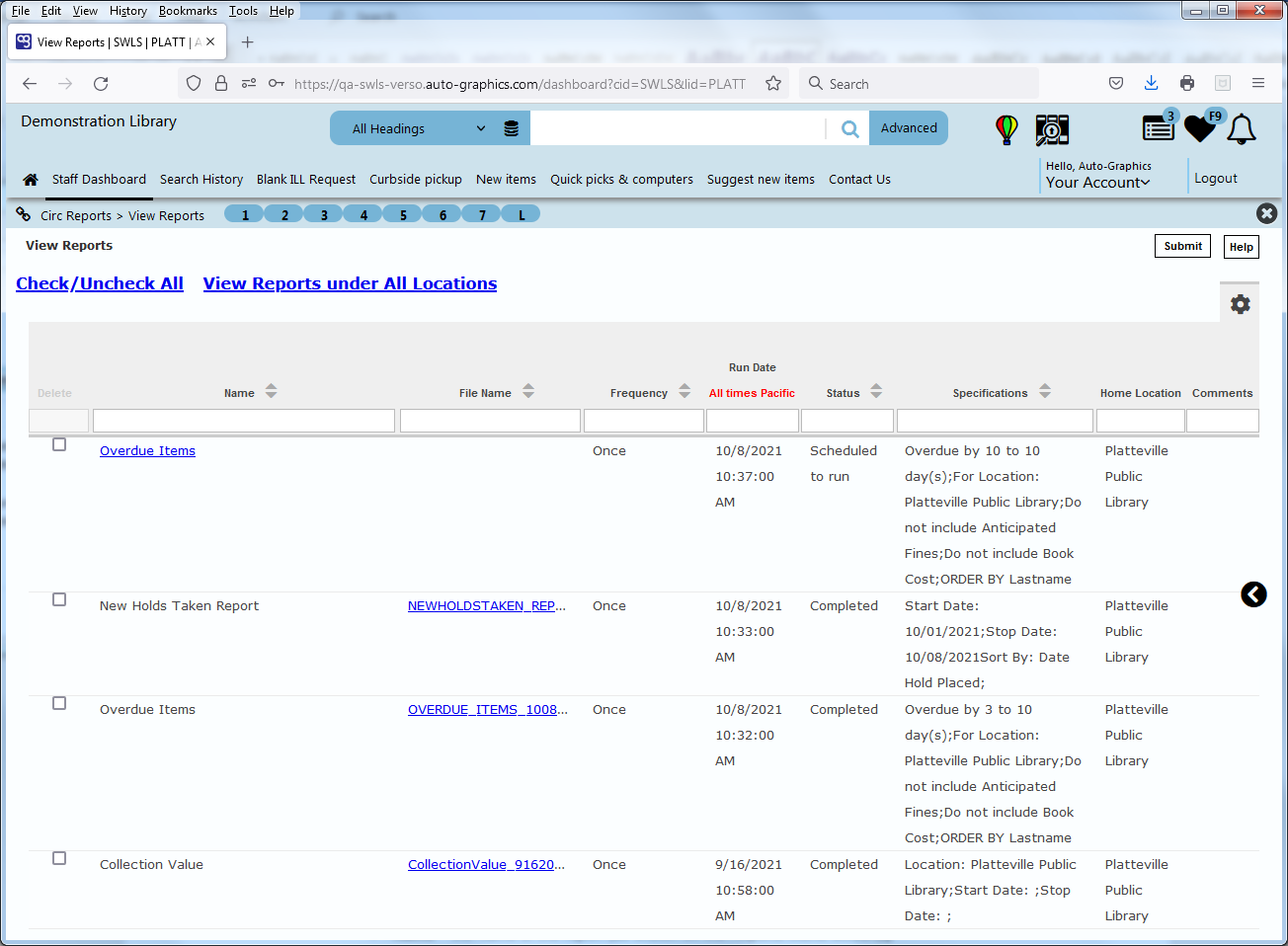The height and width of the screenshot is (946, 1288).
Task: Check the scheduled Overdue Items row checkbox
Action: pyautogui.click(x=59, y=445)
